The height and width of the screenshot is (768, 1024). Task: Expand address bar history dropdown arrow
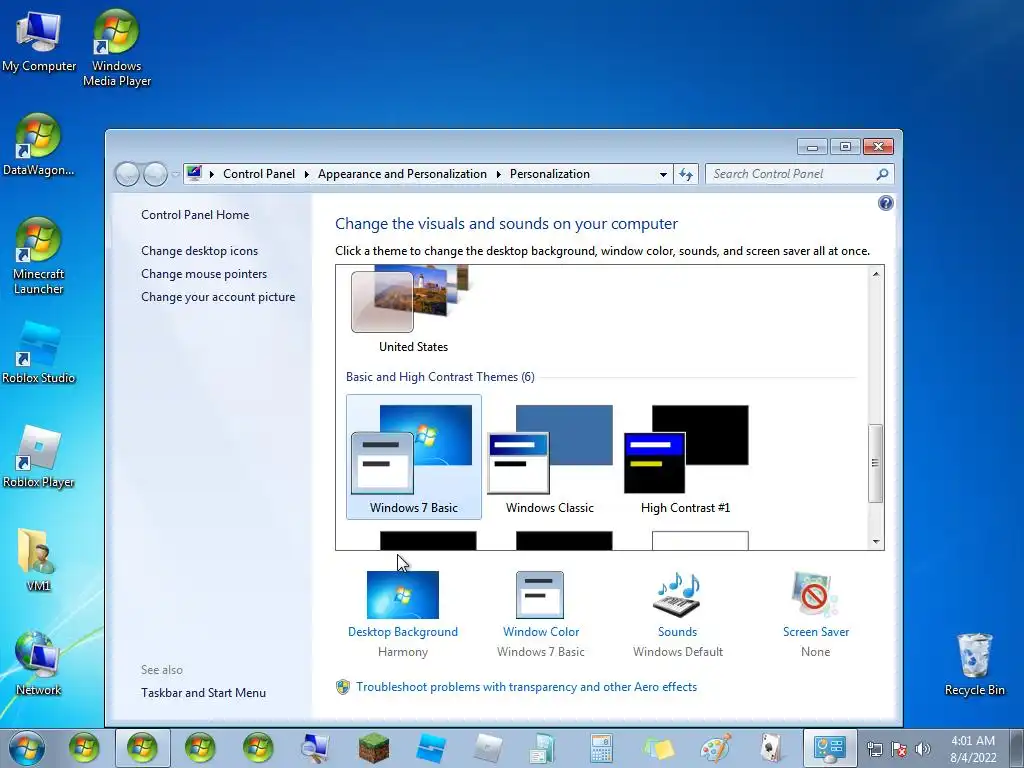(x=664, y=174)
